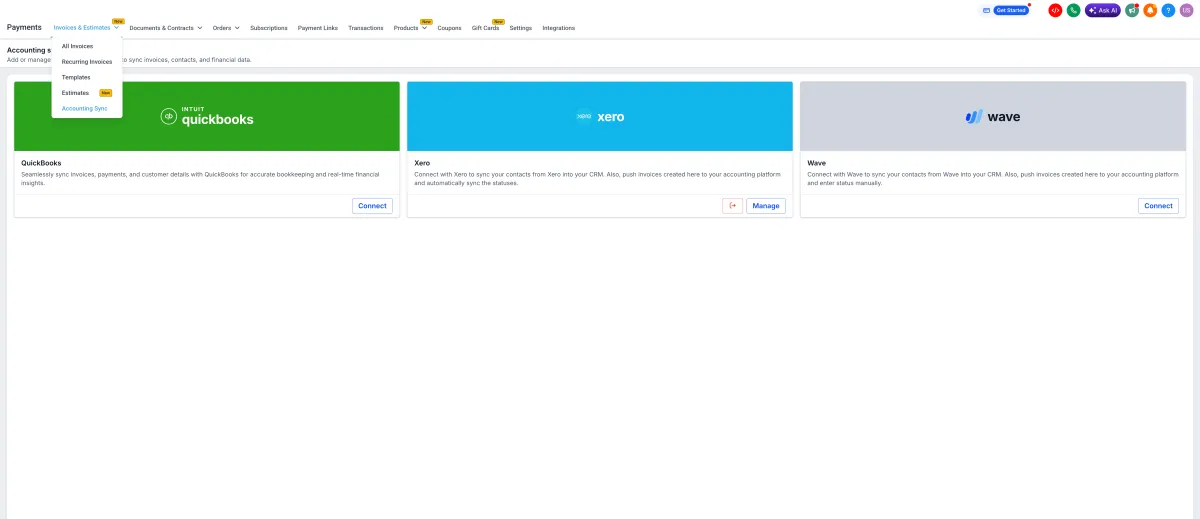
Task: Click the card icon beside Get Started
Action: [986, 10]
